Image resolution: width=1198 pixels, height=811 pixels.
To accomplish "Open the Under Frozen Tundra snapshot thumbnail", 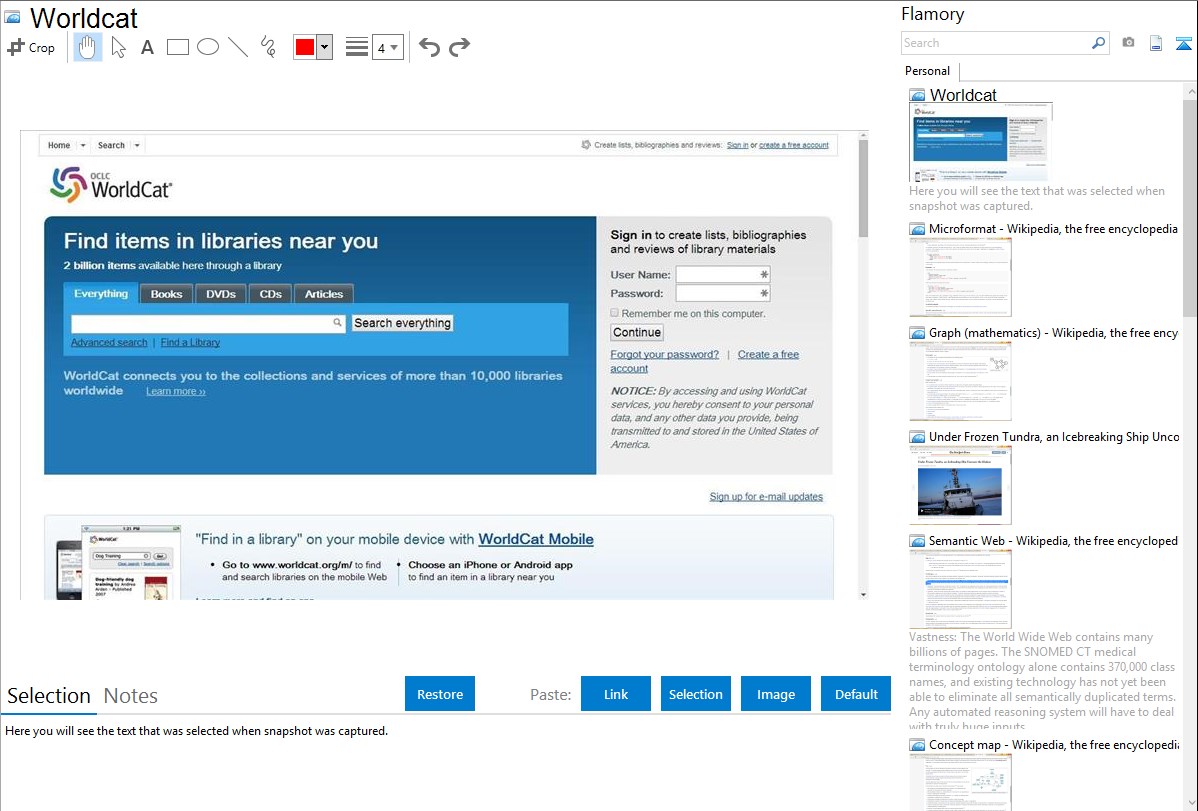I will [x=960, y=485].
